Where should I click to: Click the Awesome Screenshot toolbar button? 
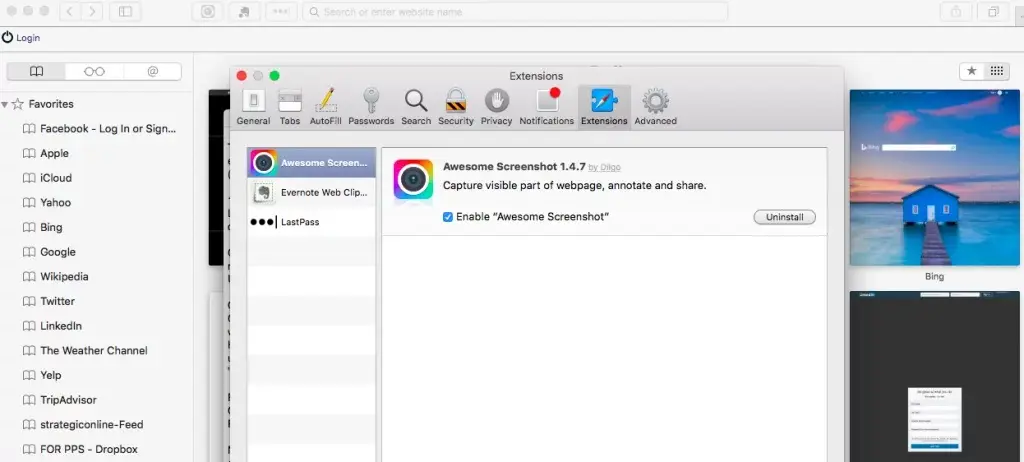click(x=208, y=12)
